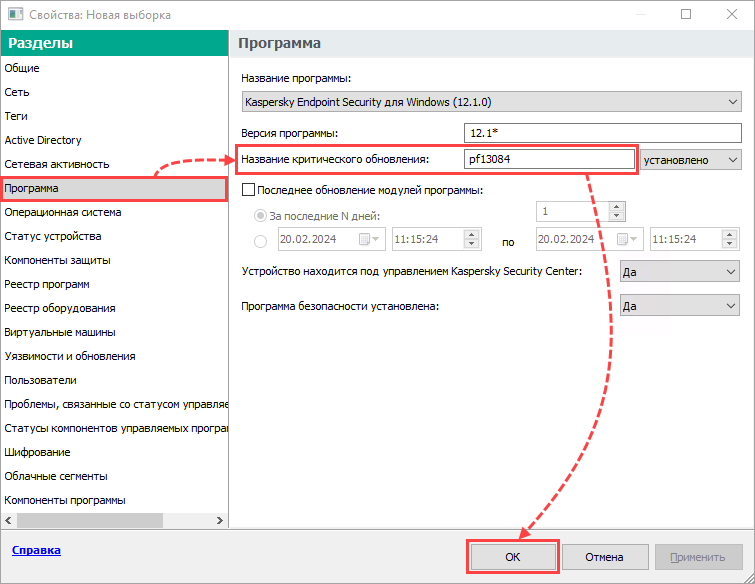The image size is (755, 584).
Task: Click the critical update name field
Action: 549,159
